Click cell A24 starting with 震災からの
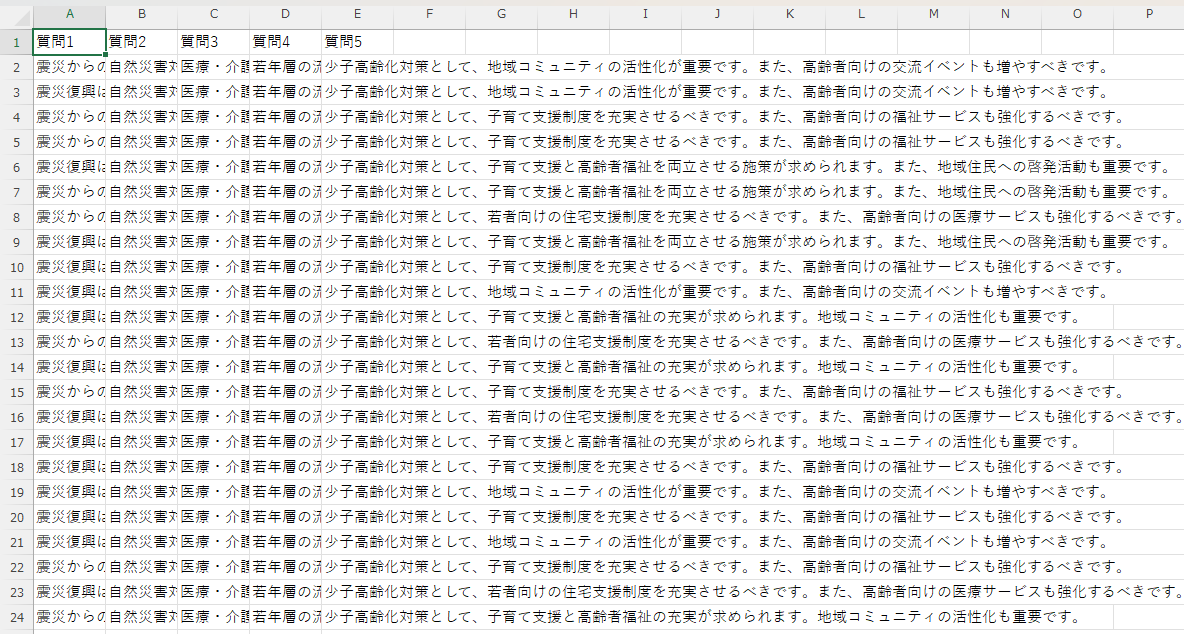Screen dimensions: 1184x634 click(69, 615)
